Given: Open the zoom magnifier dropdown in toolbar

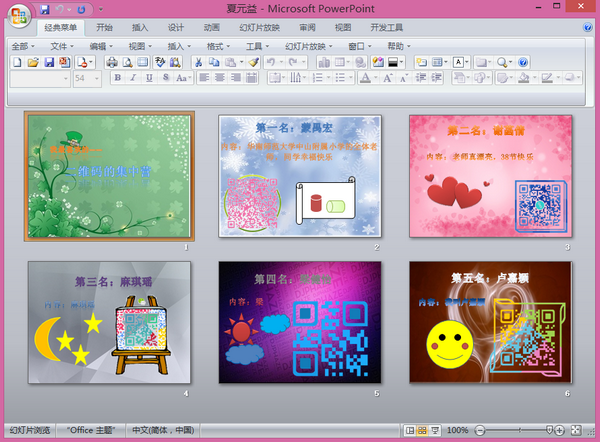Looking at the screenshot, I should tap(504, 62).
